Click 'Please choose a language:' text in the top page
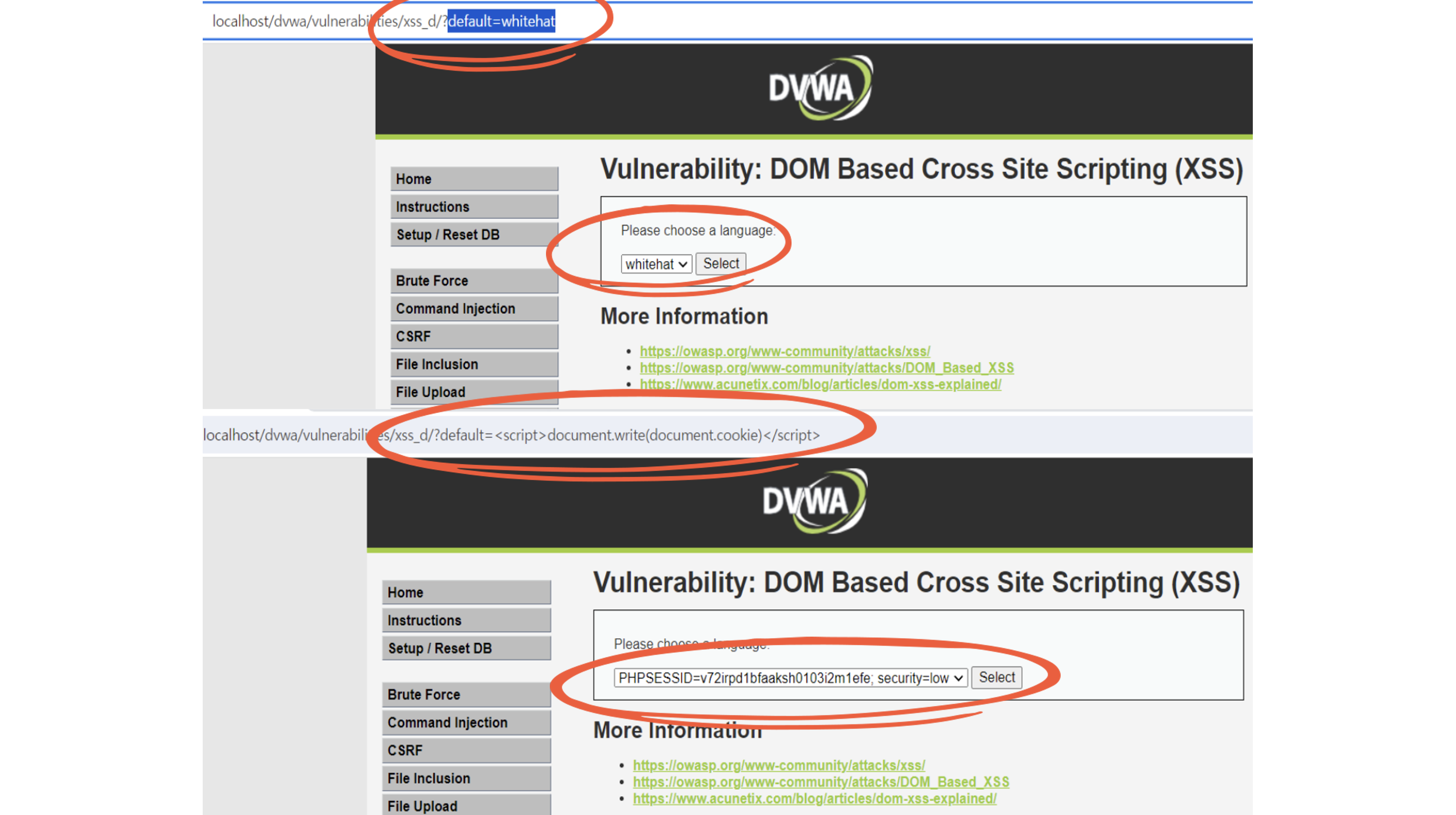The width and height of the screenshot is (1456, 815). click(698, 231)
